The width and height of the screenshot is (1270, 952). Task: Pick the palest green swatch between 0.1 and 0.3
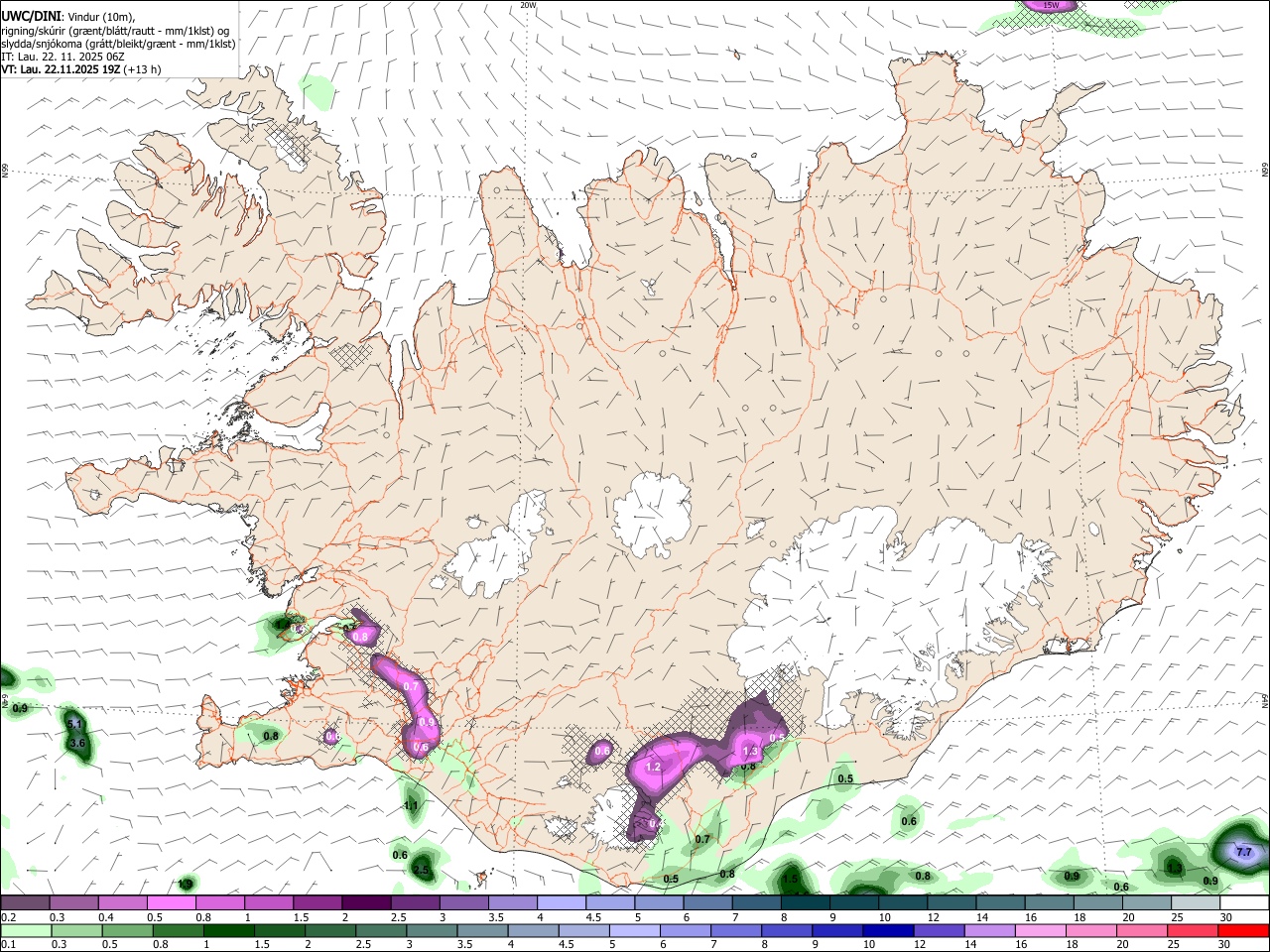(25, 930)
